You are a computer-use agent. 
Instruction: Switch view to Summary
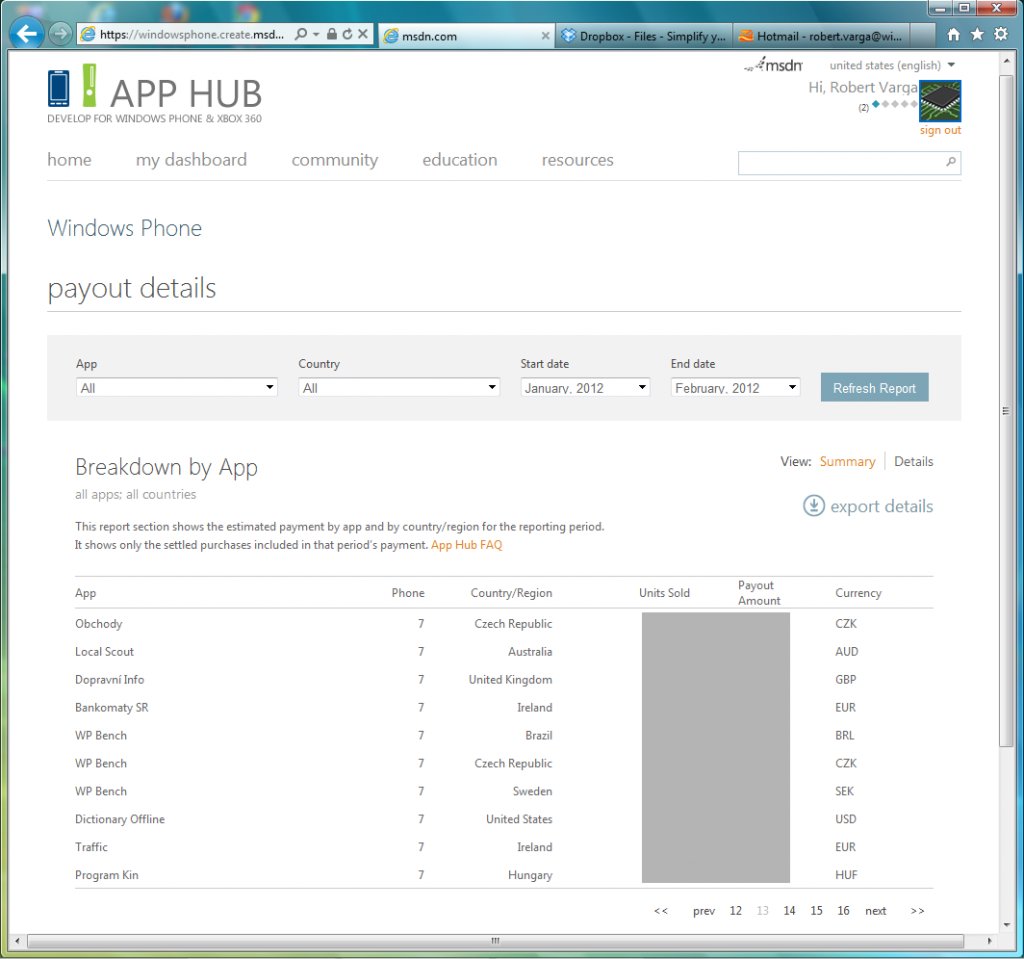(x=847, y=461)
